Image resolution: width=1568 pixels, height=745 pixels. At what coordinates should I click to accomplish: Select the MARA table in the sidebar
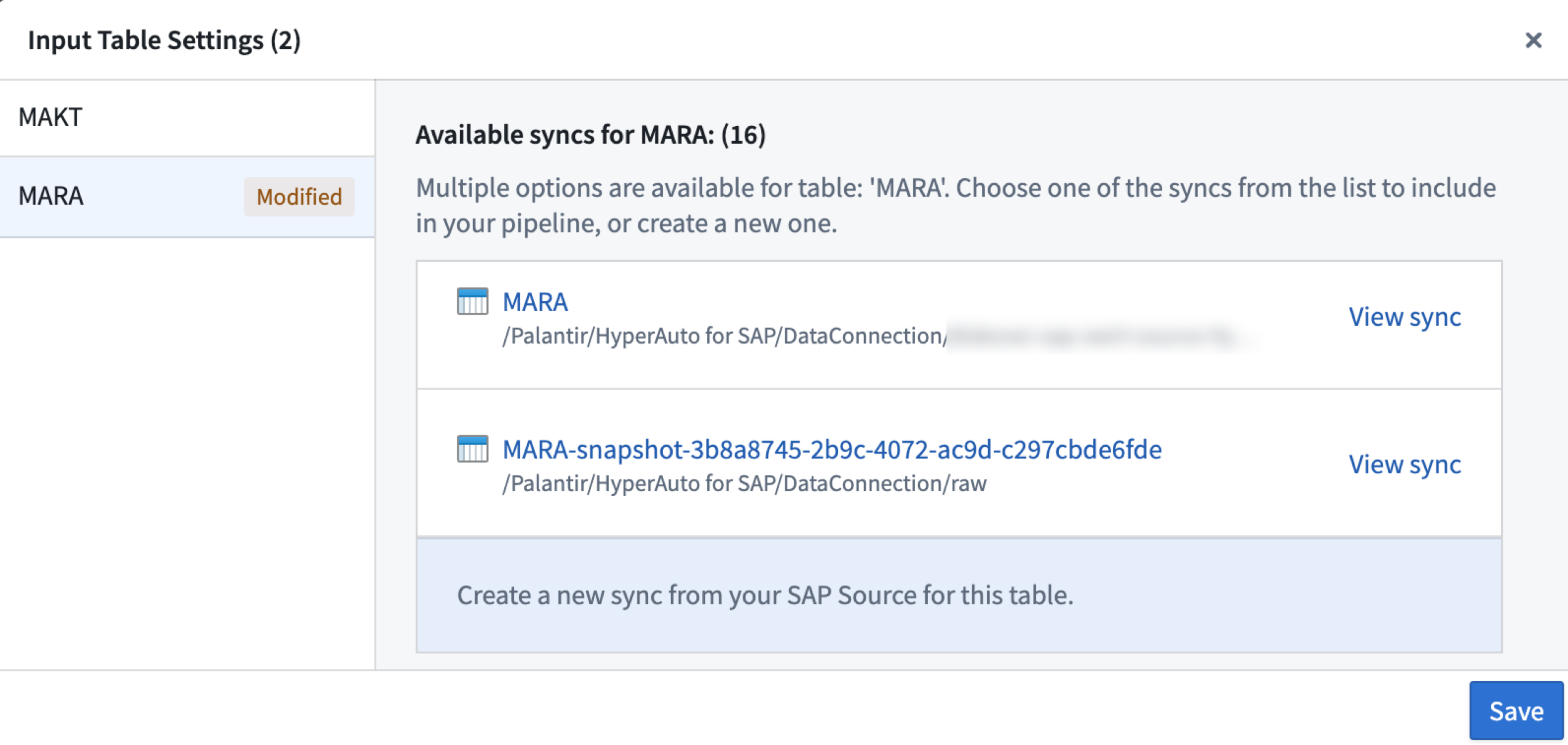coord(187,197)
